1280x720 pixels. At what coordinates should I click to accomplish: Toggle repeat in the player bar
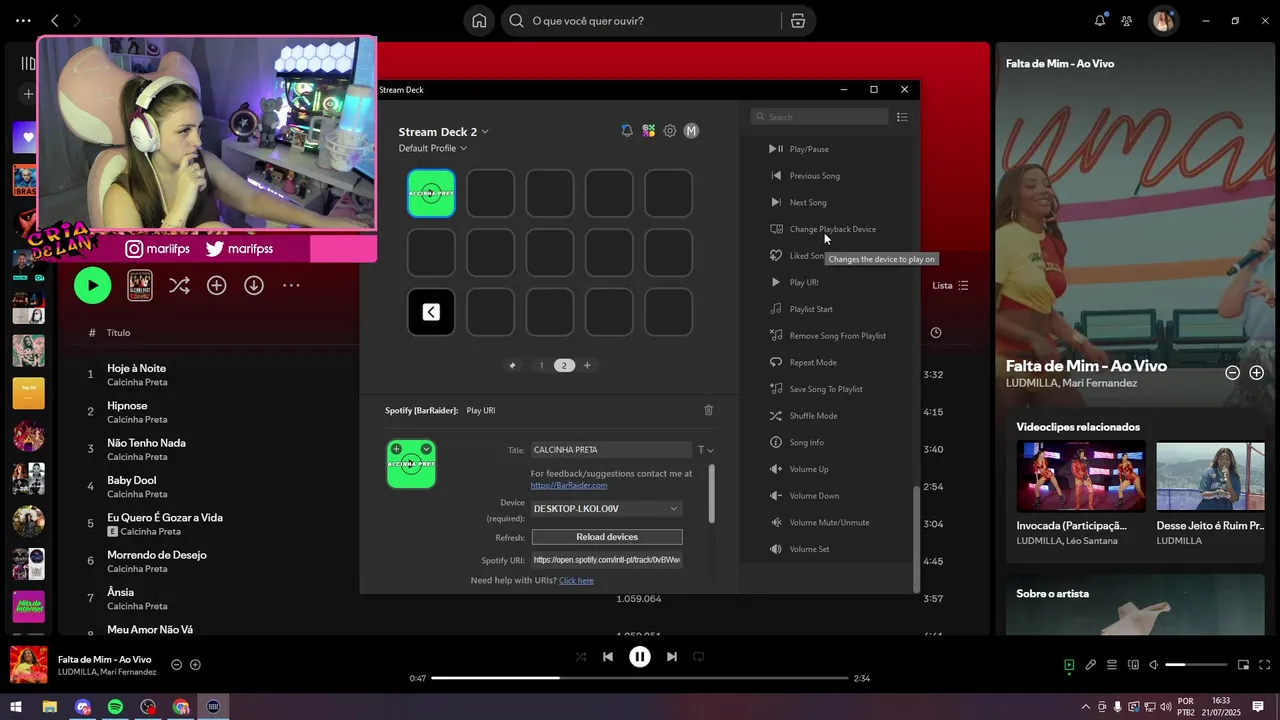pyautogui.click(x=699, y=657)
